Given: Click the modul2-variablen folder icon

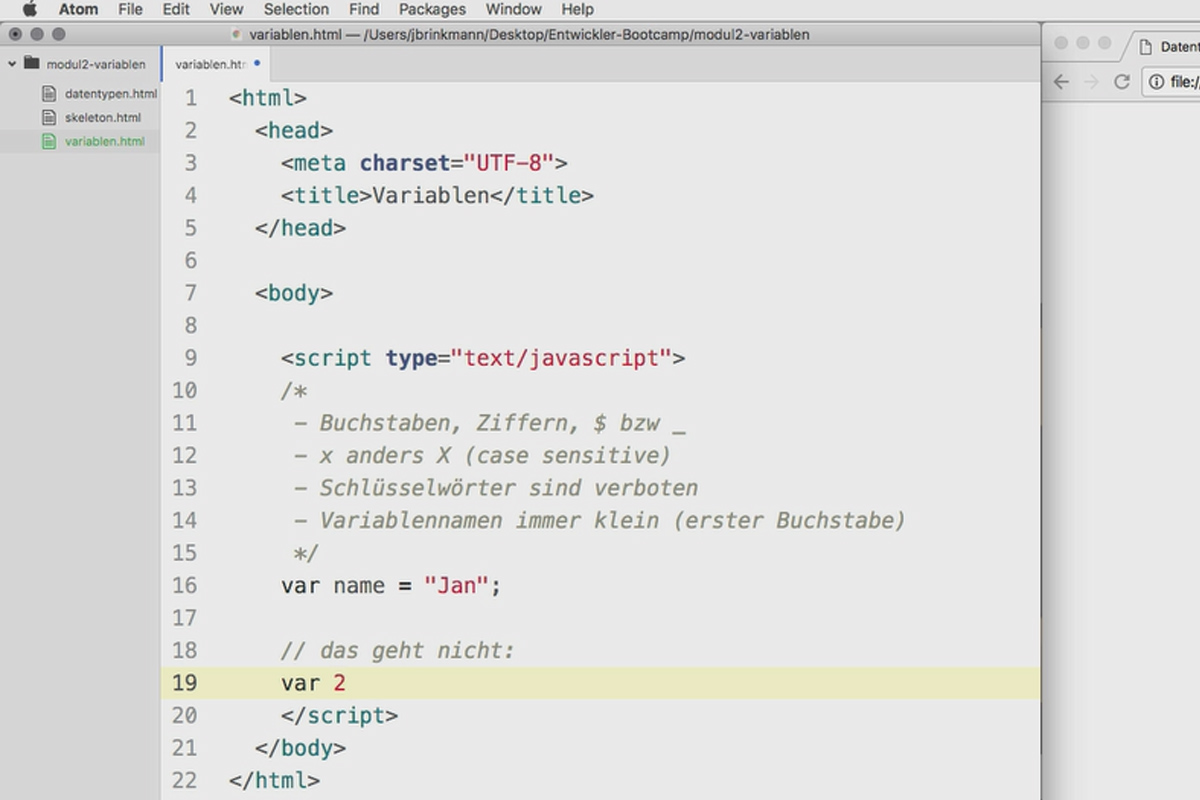Looking at the screenshot, I should click(31, 64).
